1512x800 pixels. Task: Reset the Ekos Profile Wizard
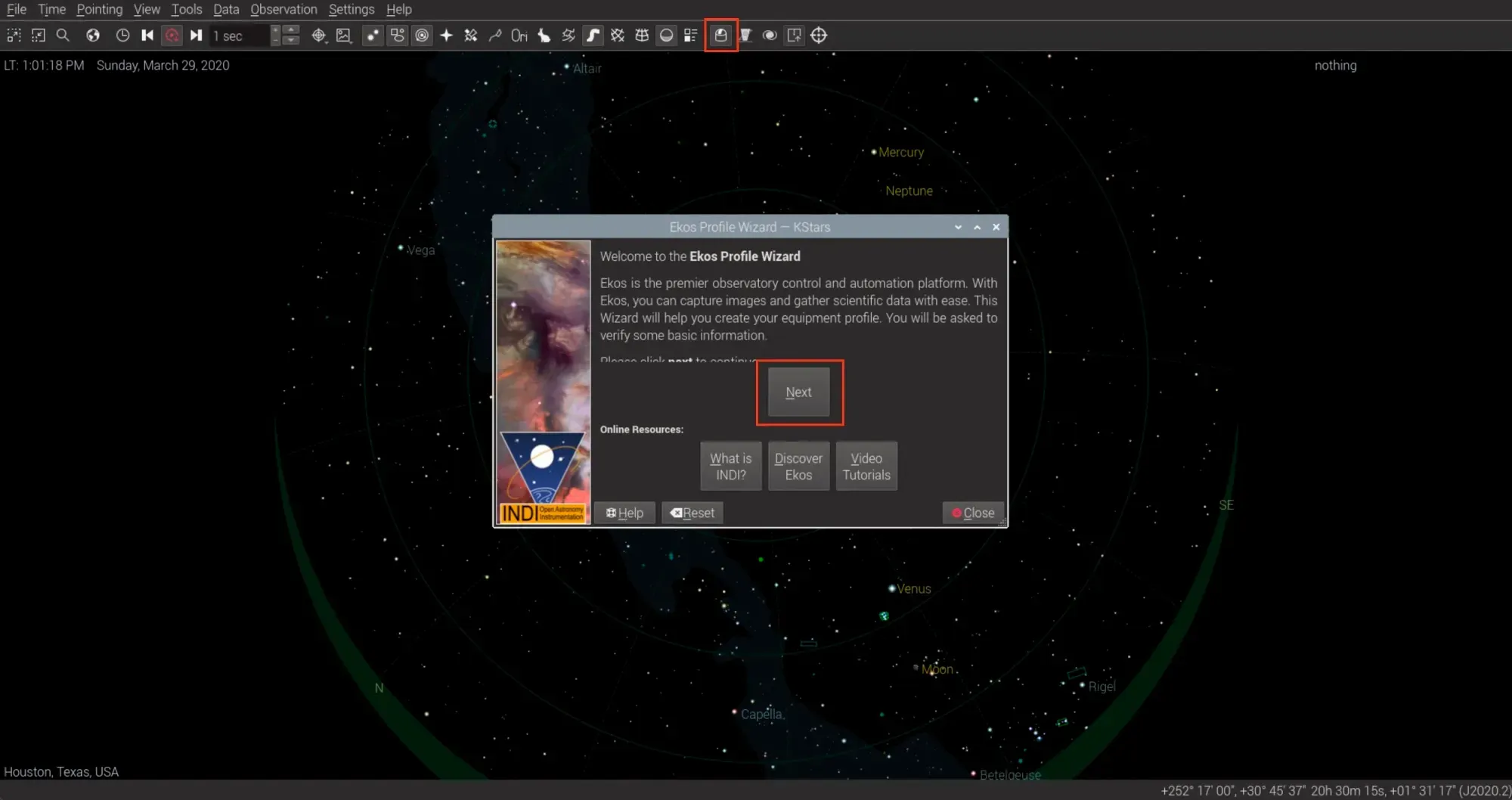pyautogui.click(x=692, y=513)
